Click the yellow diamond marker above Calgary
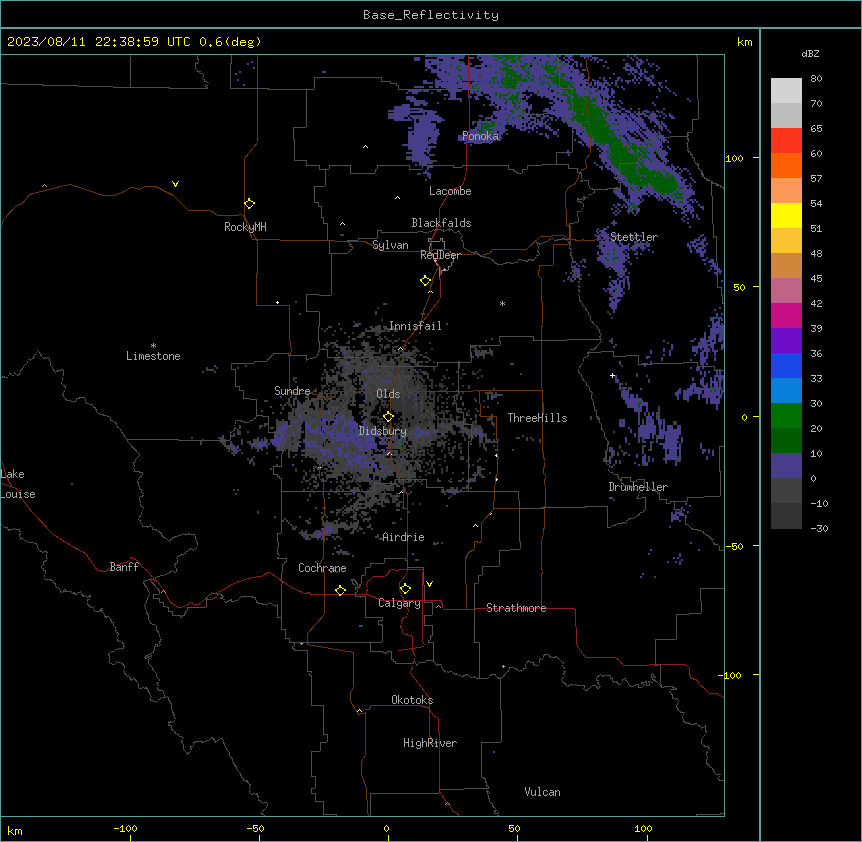The height and width of the screenshot is (842, 862). [405, 589]
